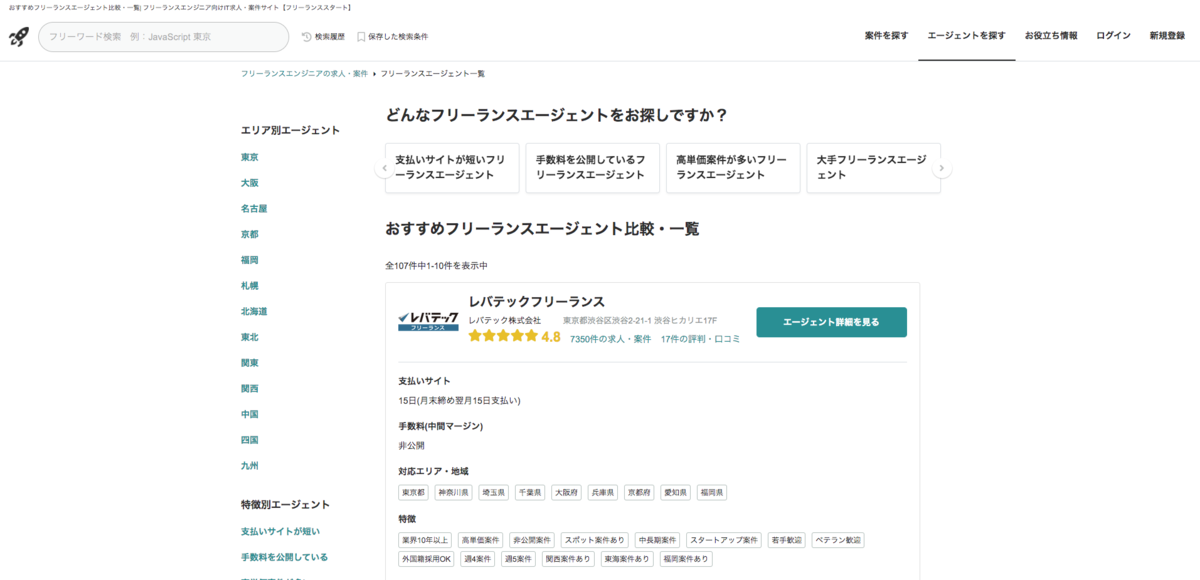Open 手数料を公開している sidebar link
The height and width of the screenshot is (580, 1200).
(285, 557)
